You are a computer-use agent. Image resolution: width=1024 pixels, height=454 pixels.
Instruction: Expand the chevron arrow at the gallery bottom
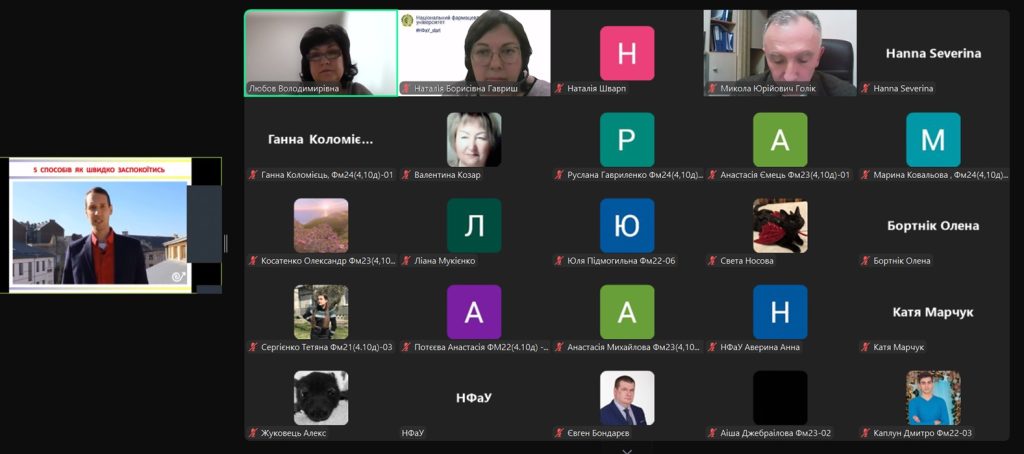coord(627,451)
